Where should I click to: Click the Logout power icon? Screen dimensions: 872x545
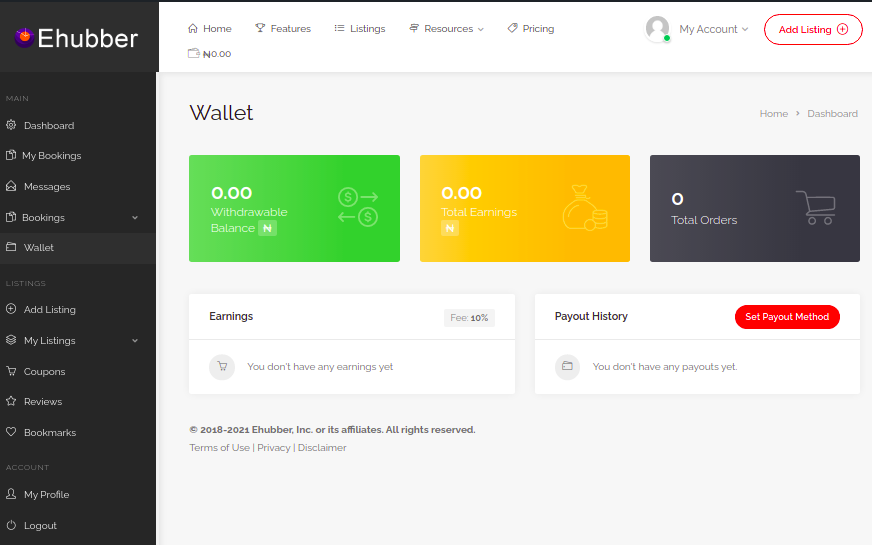click(11, 525)
